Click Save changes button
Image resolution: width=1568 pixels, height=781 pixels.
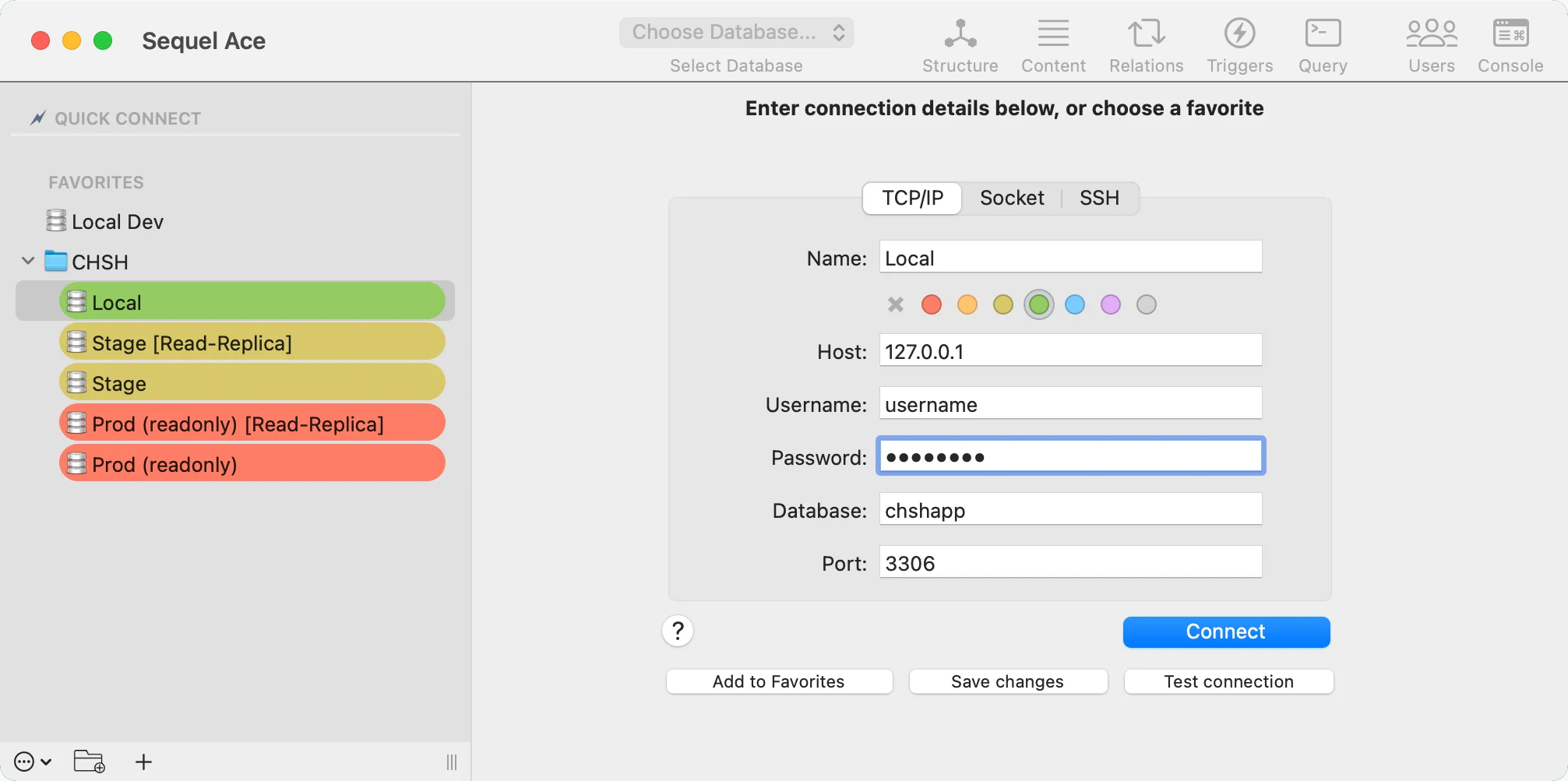click(1007, 681)
